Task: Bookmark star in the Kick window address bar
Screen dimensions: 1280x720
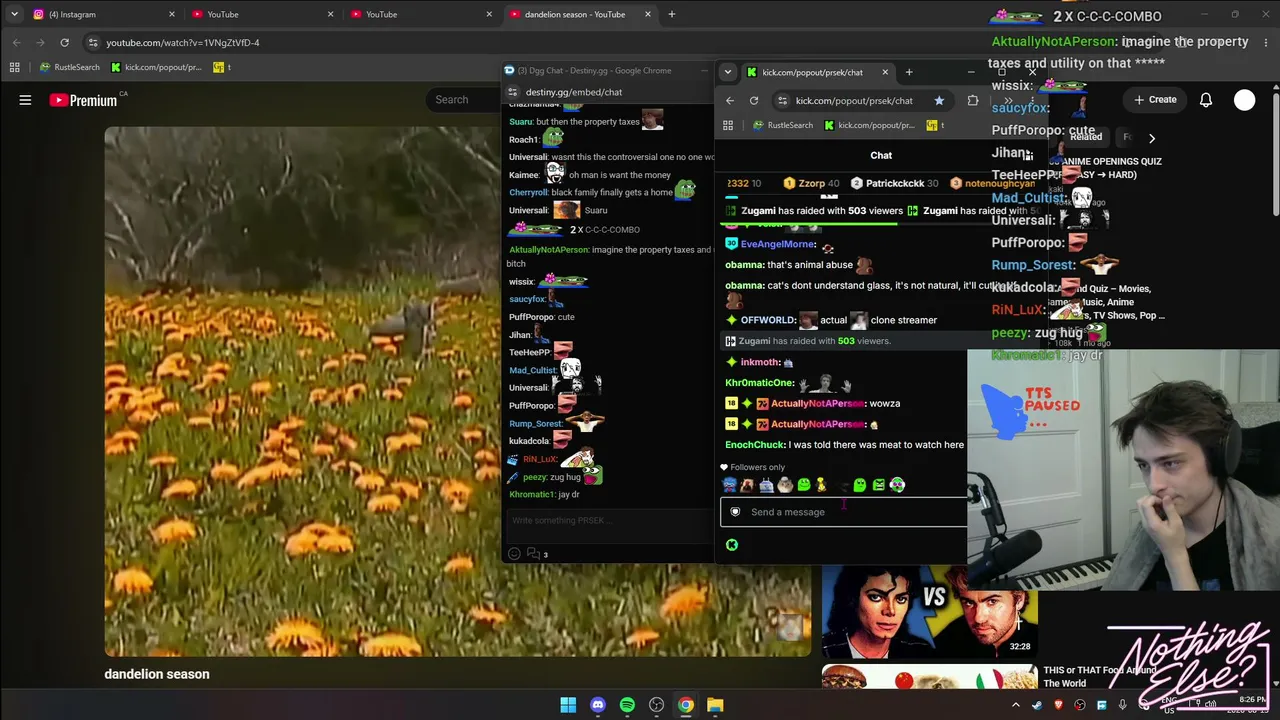Action: (x=939, y=101)
